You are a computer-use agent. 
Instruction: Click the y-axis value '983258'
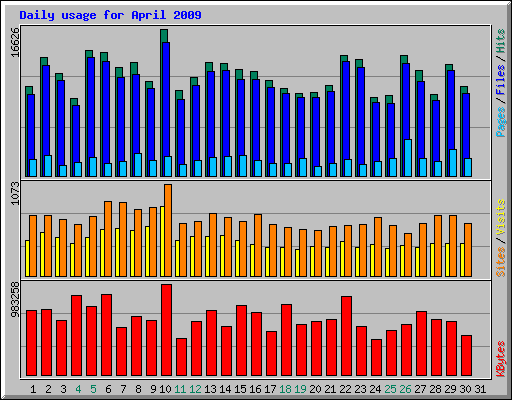[x=15, y=300]
